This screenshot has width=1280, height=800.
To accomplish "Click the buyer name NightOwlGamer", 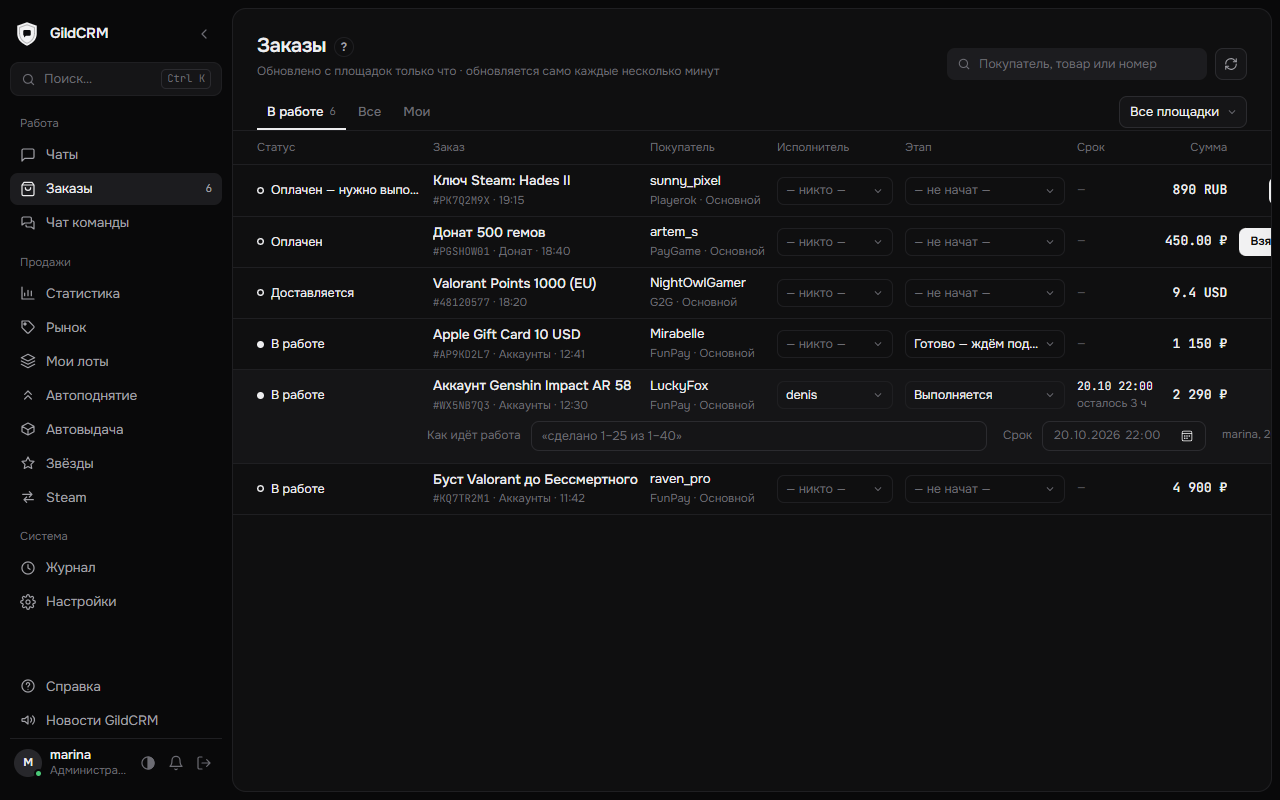I will [698, 283].
